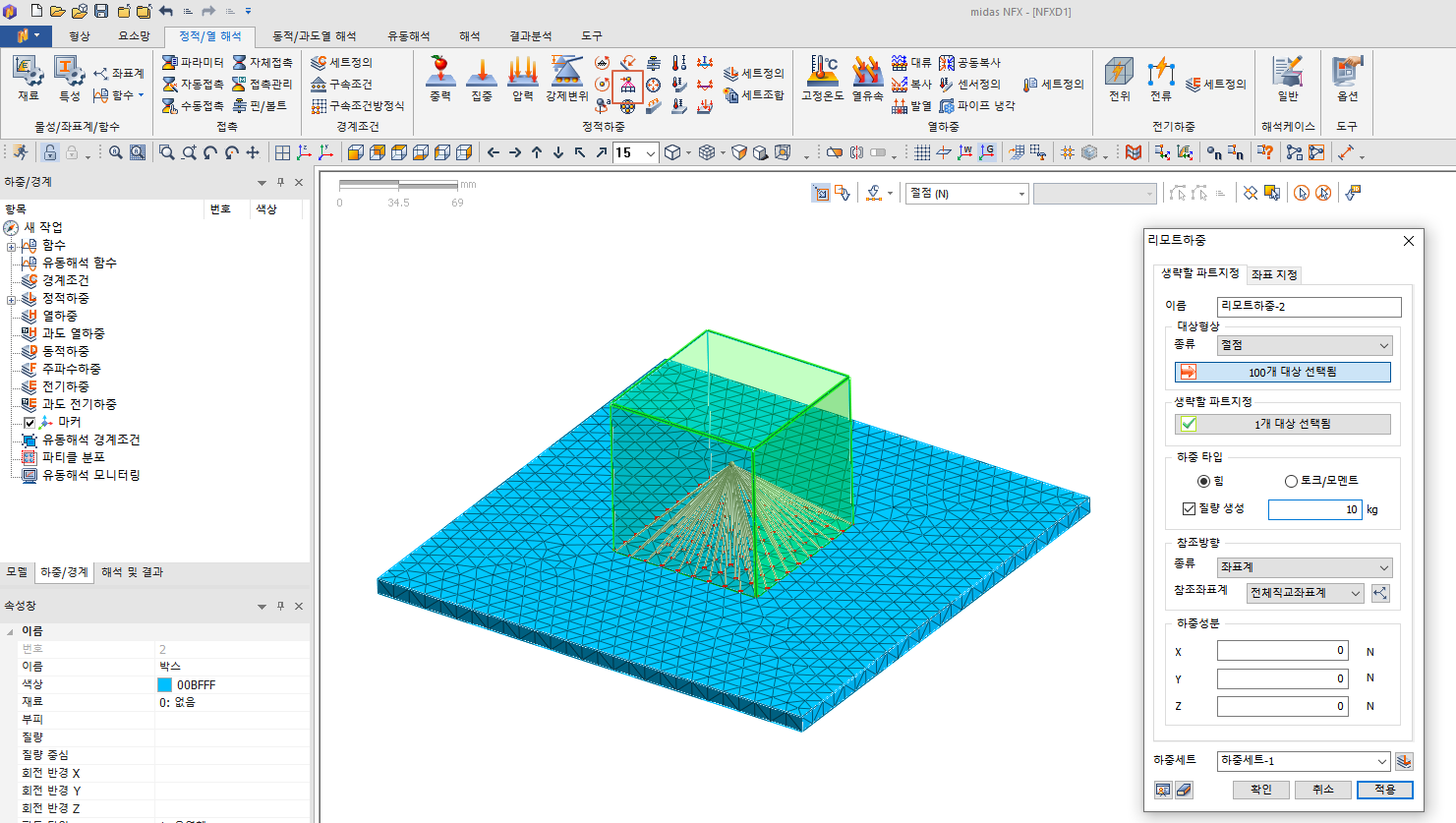Toggle the grid display icon in toolbar
Image resolution: width=1456 pixels, height=823 pixels.
[922, 152]
